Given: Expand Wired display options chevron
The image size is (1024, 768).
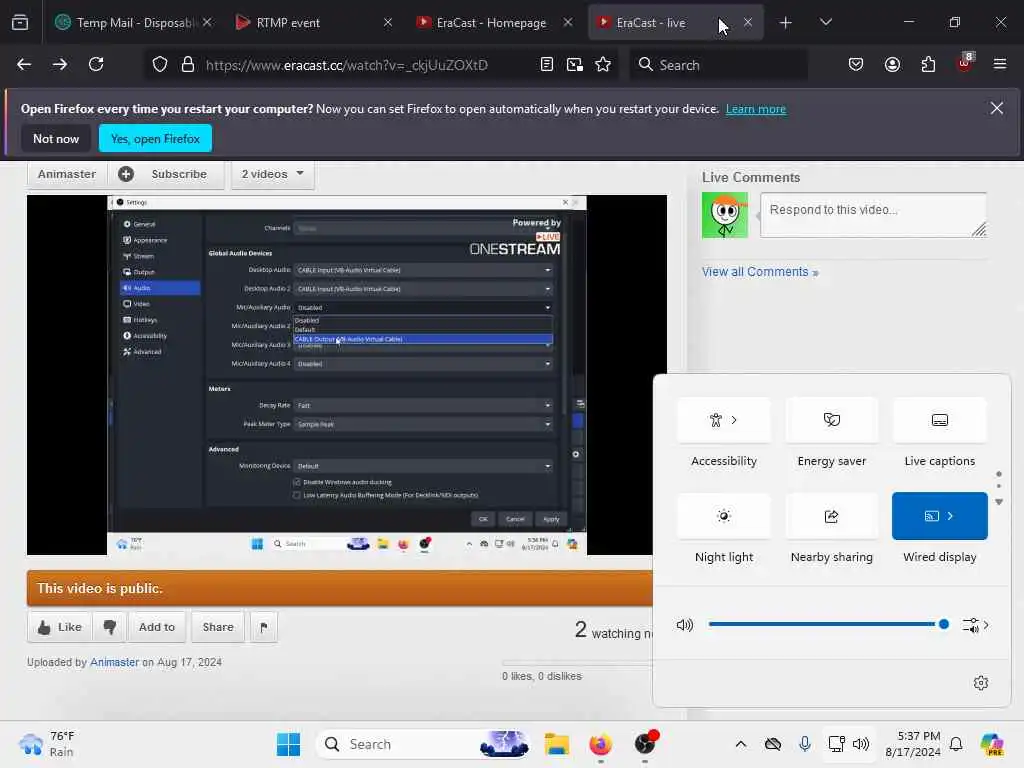Looking at the screenshot, I should click(x=950, y=516).
